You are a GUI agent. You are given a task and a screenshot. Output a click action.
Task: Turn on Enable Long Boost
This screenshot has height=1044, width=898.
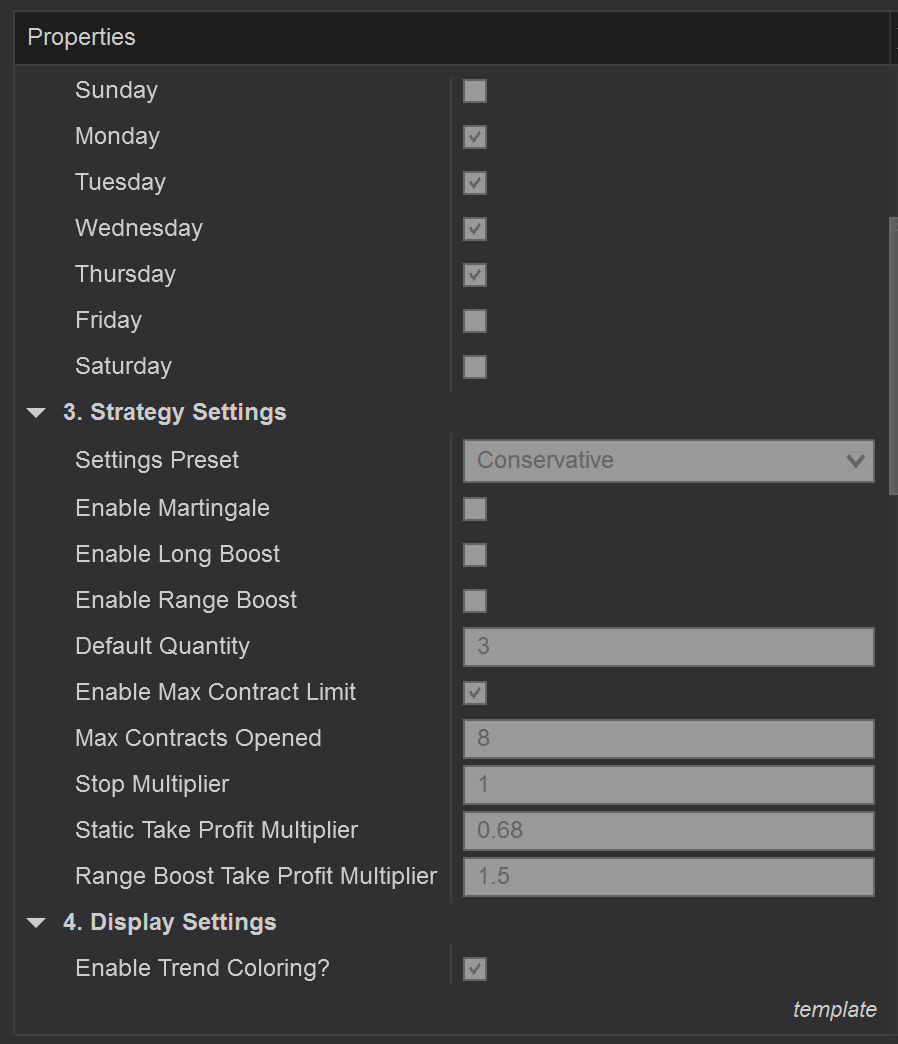(x=475, y=555)
